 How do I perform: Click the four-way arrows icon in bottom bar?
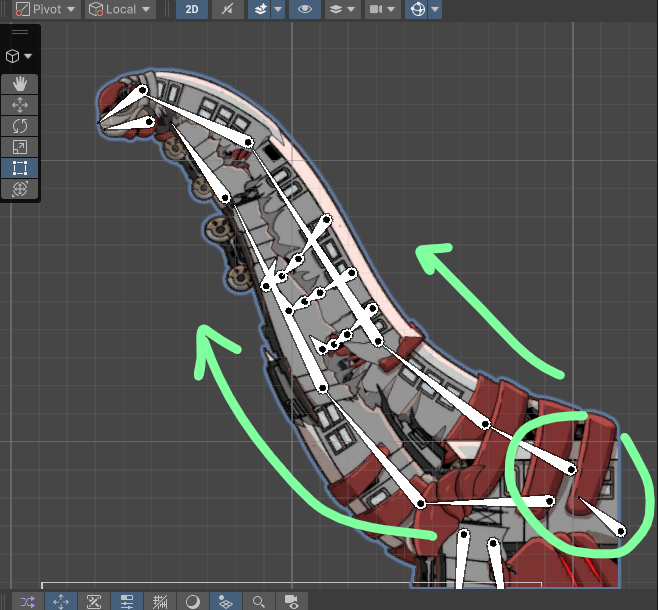[x=61, y=602]
